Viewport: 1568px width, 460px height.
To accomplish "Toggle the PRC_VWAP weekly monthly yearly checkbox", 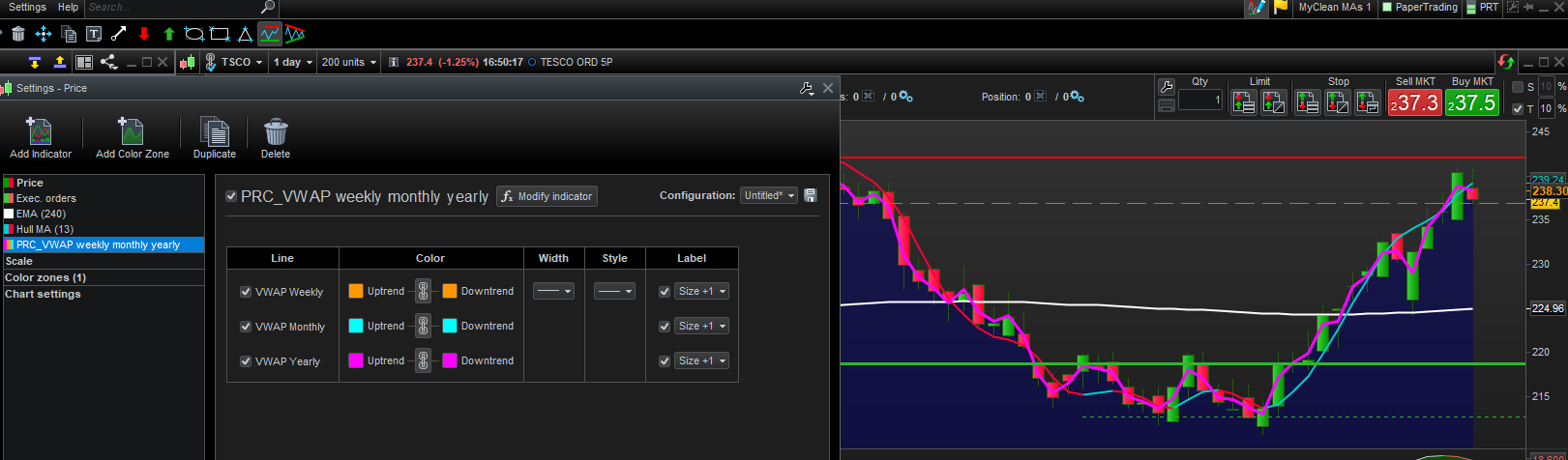I will 231,196.
